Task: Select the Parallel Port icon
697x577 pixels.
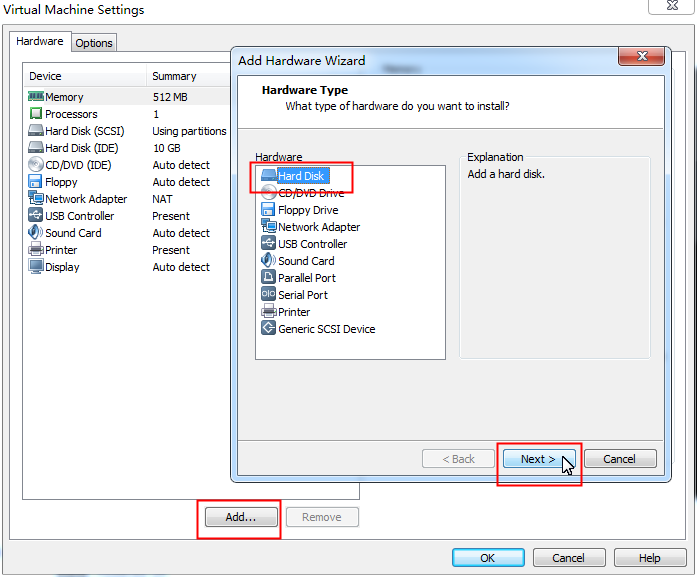Action: 268,278
